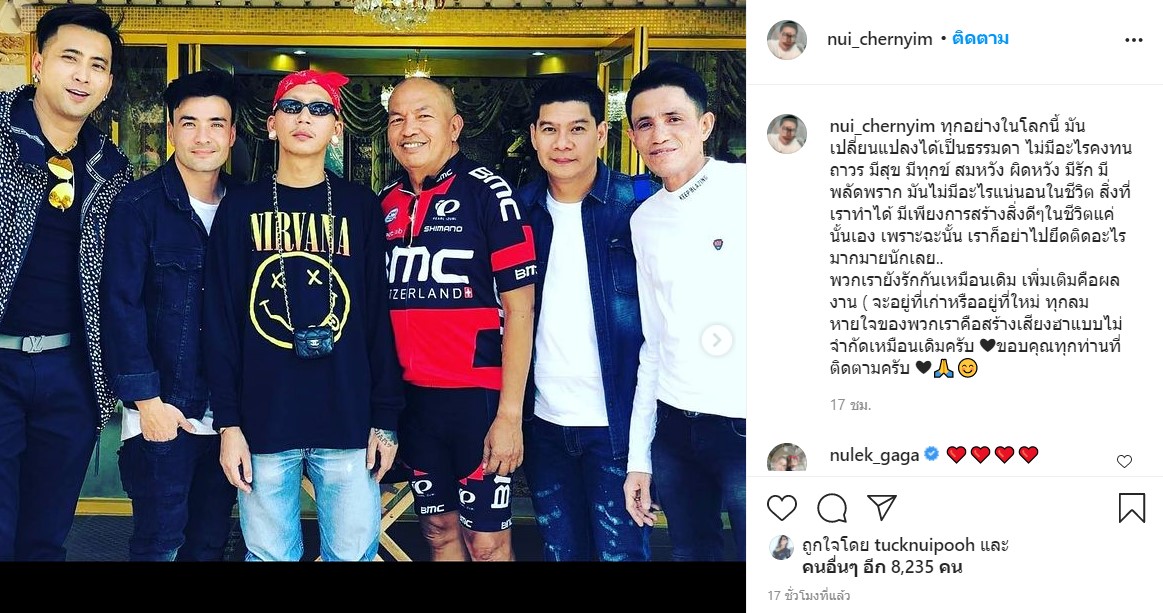The width and height of the screenshot is (1163, 613).
Task: View the list of 8,235 other likers
Action: click(882, 568)
